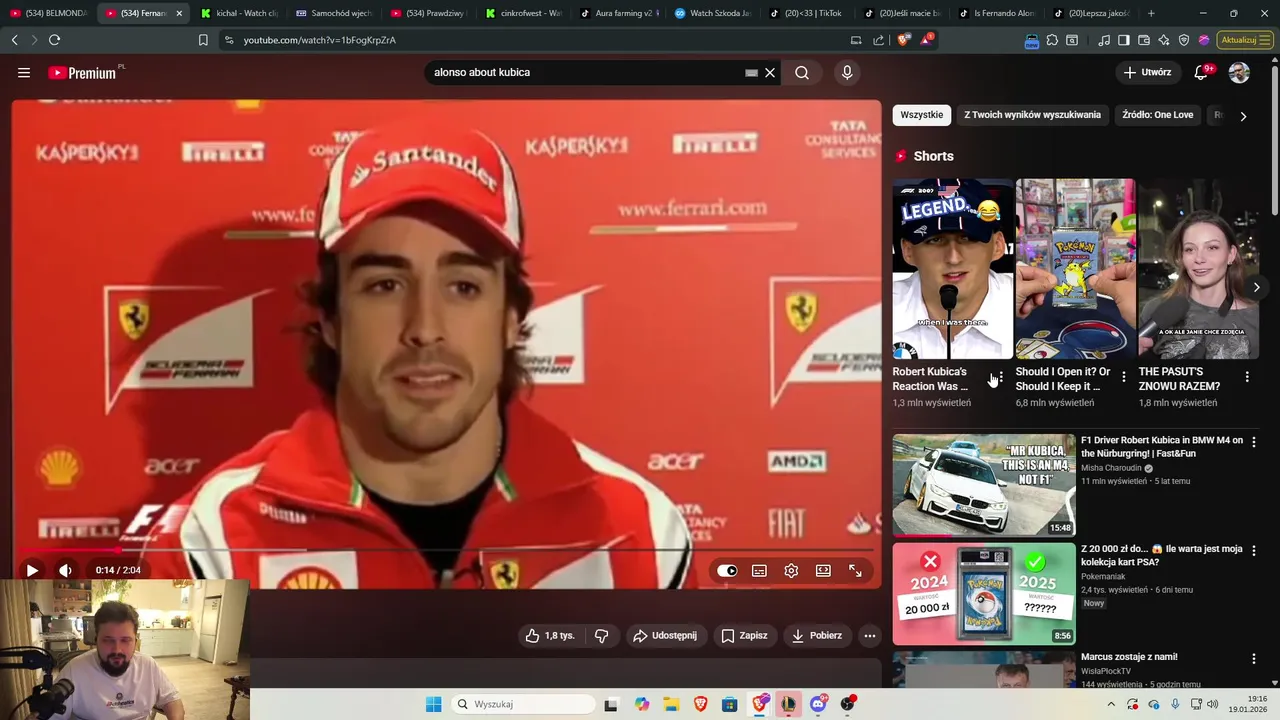Viewport: 1280px width, 720px height.
Task: Open options for the Nürburgring BMW M4 video
Action: tap(1254, 441)
